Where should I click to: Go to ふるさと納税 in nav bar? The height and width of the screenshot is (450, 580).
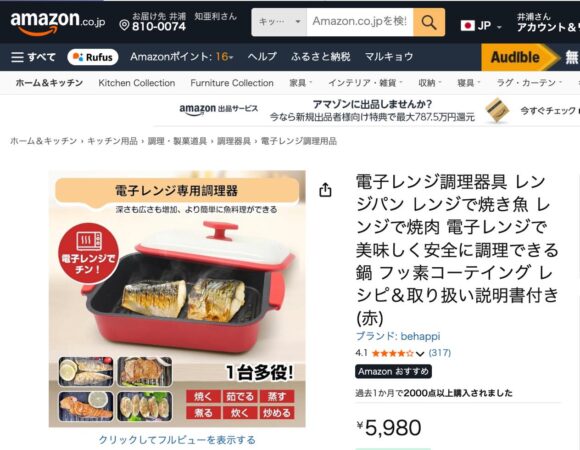pos(320,57)
